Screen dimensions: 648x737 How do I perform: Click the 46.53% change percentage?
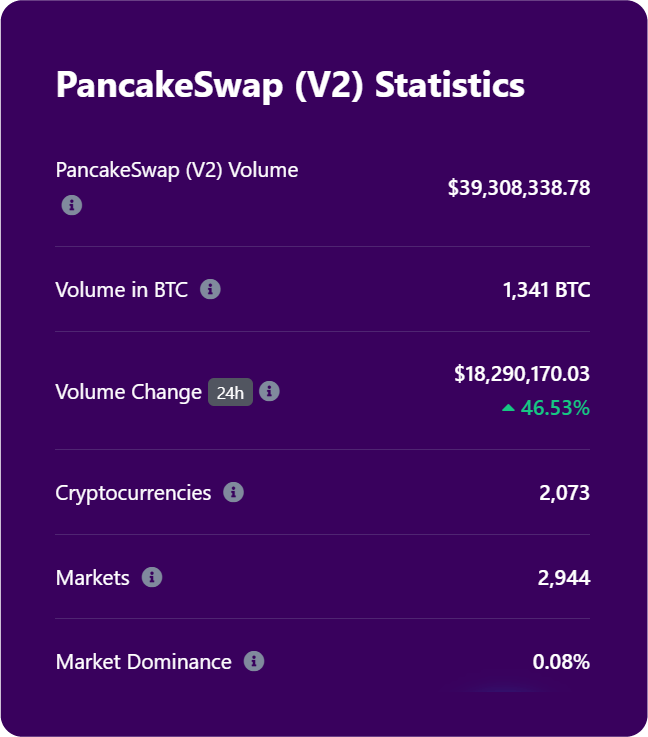point(555,408)
